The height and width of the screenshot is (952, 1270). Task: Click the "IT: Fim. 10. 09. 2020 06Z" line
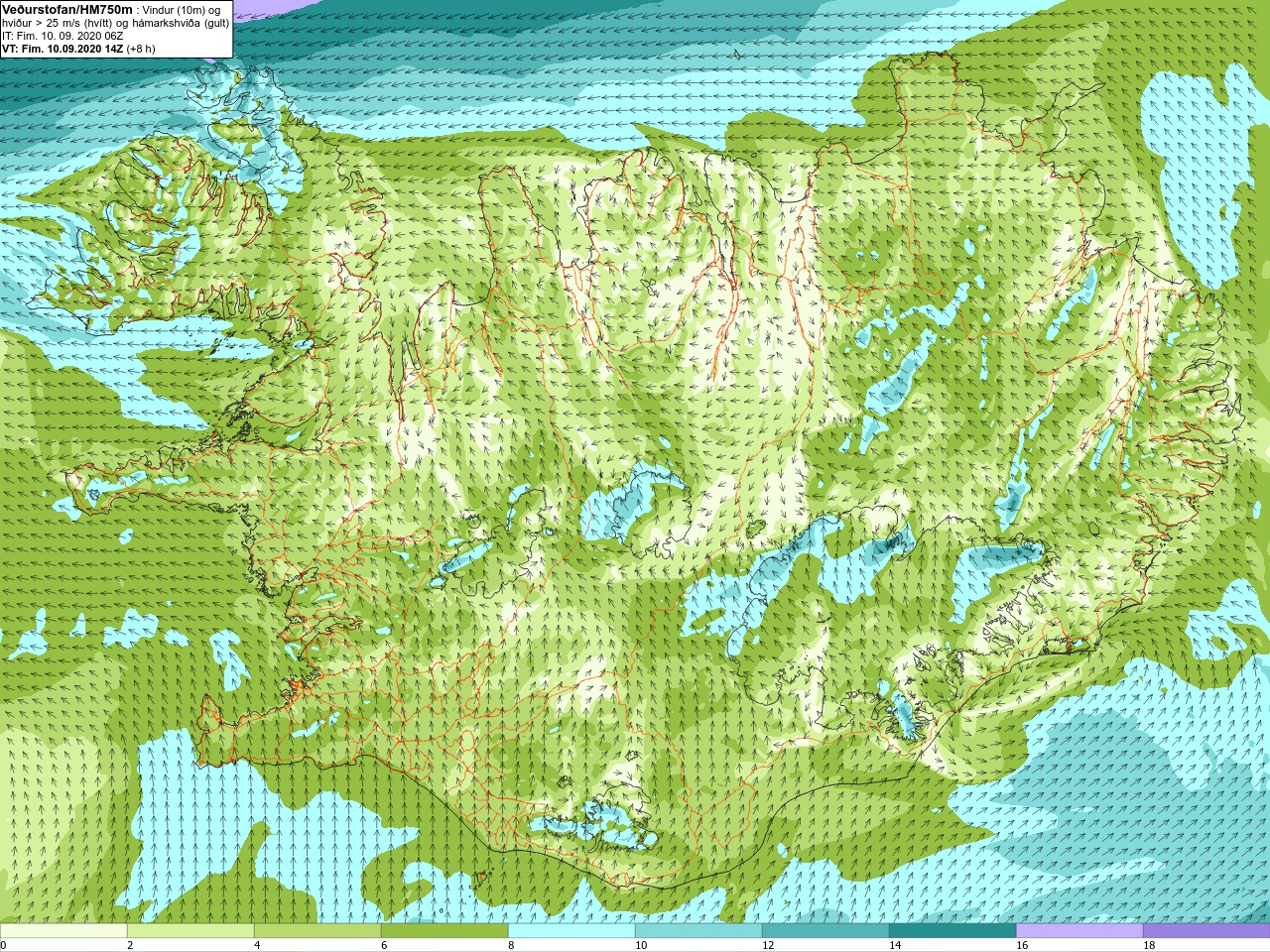click(63, 35)
